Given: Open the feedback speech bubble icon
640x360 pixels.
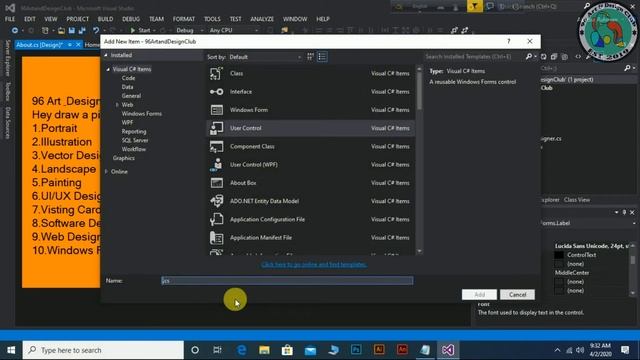Looking at the screenshot, I should pyautogui.click(x=490, y=6).
